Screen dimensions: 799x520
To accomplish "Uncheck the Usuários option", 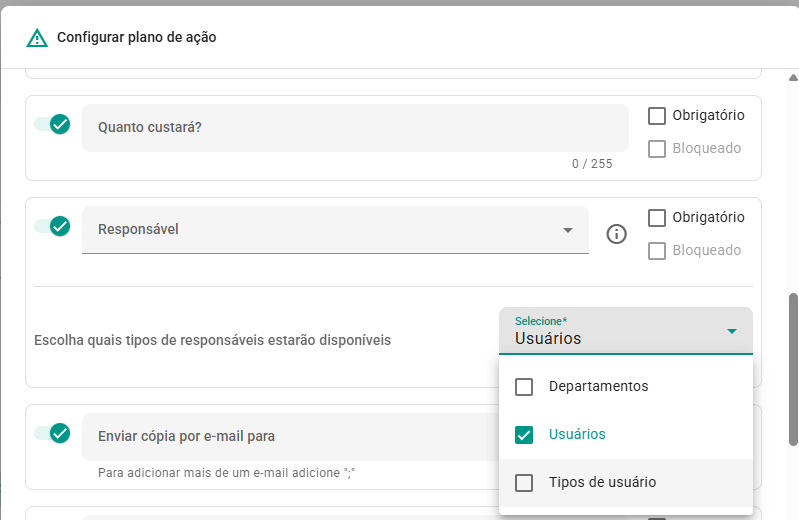I will click(524, 435).
